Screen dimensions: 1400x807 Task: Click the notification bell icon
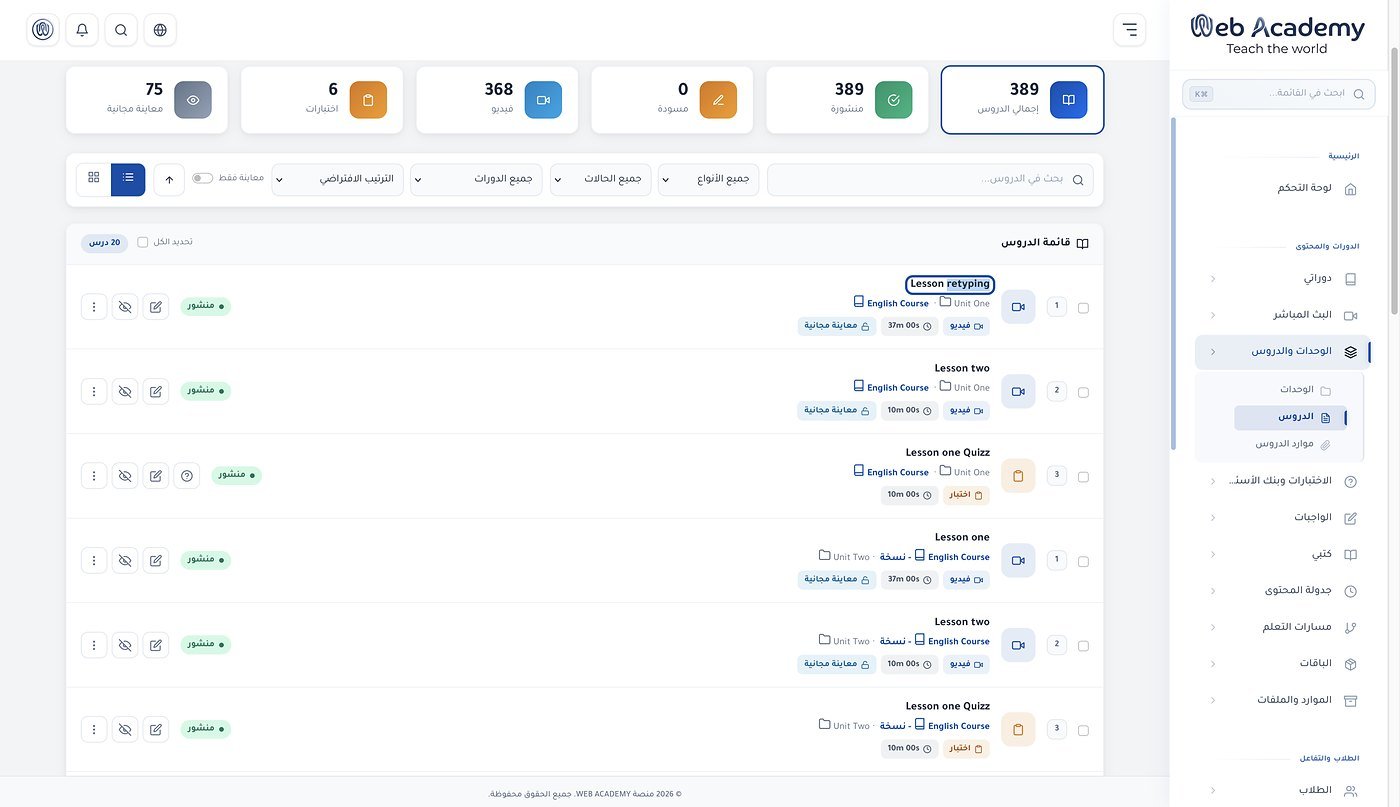point(82,30)
